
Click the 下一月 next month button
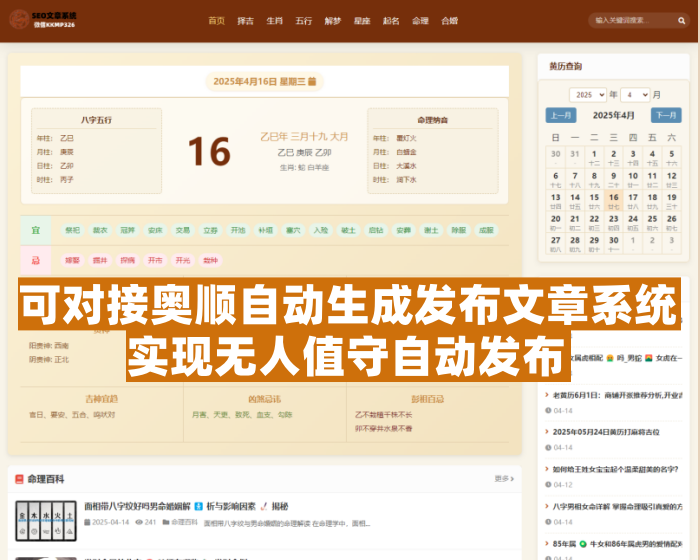[x=666, y=115]
